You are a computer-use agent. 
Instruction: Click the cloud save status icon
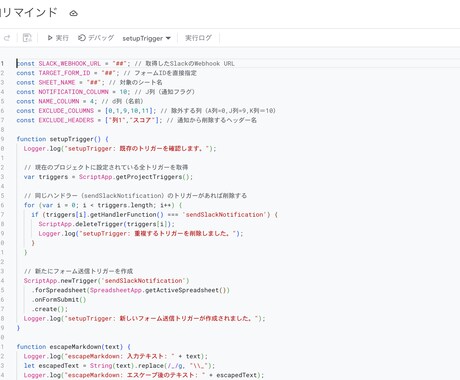point(73,13)
